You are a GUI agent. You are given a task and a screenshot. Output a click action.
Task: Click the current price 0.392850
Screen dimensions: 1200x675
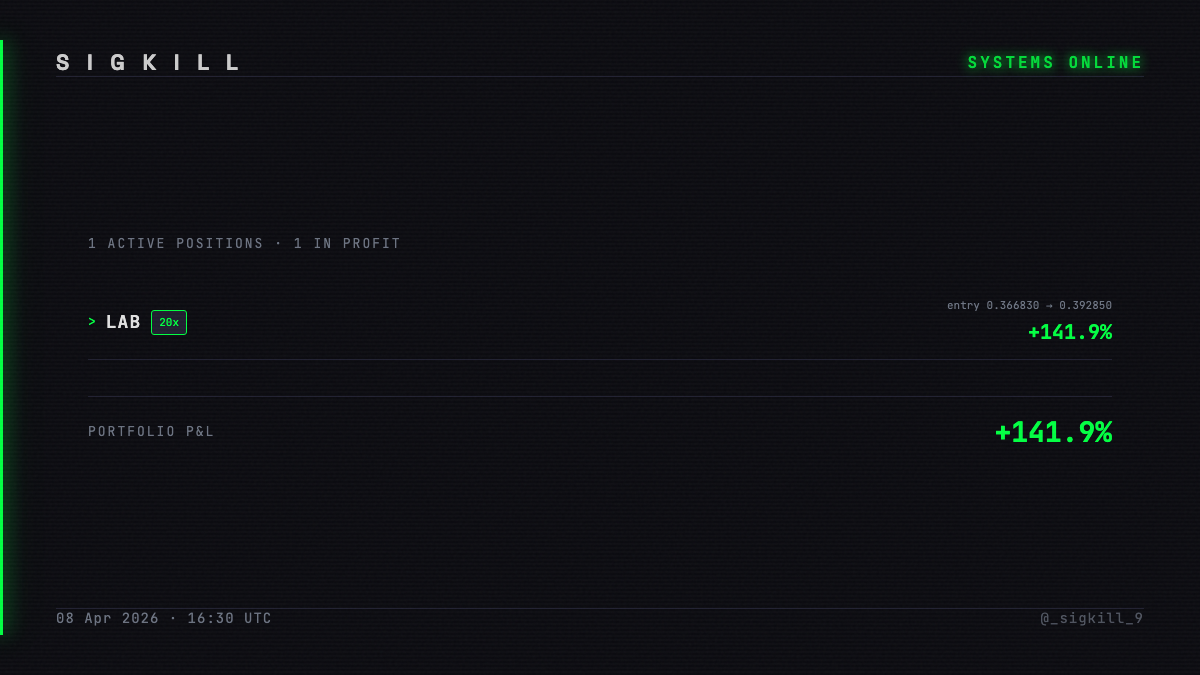[1085, 305]
